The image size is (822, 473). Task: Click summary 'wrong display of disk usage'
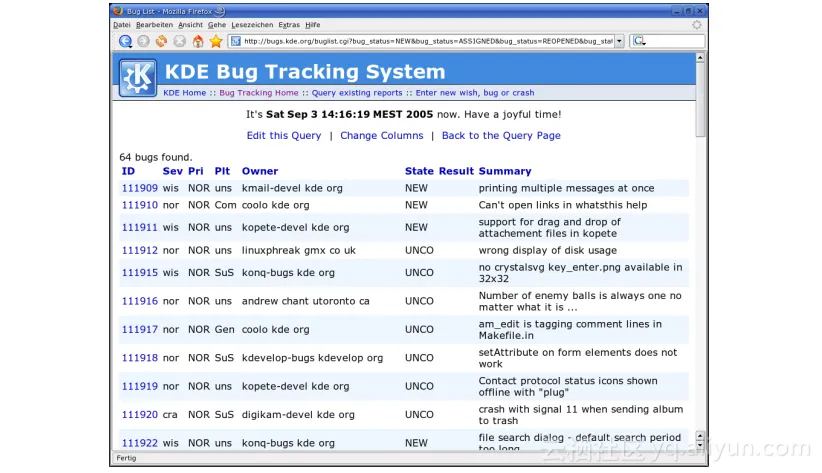click(x=547, y=251)
